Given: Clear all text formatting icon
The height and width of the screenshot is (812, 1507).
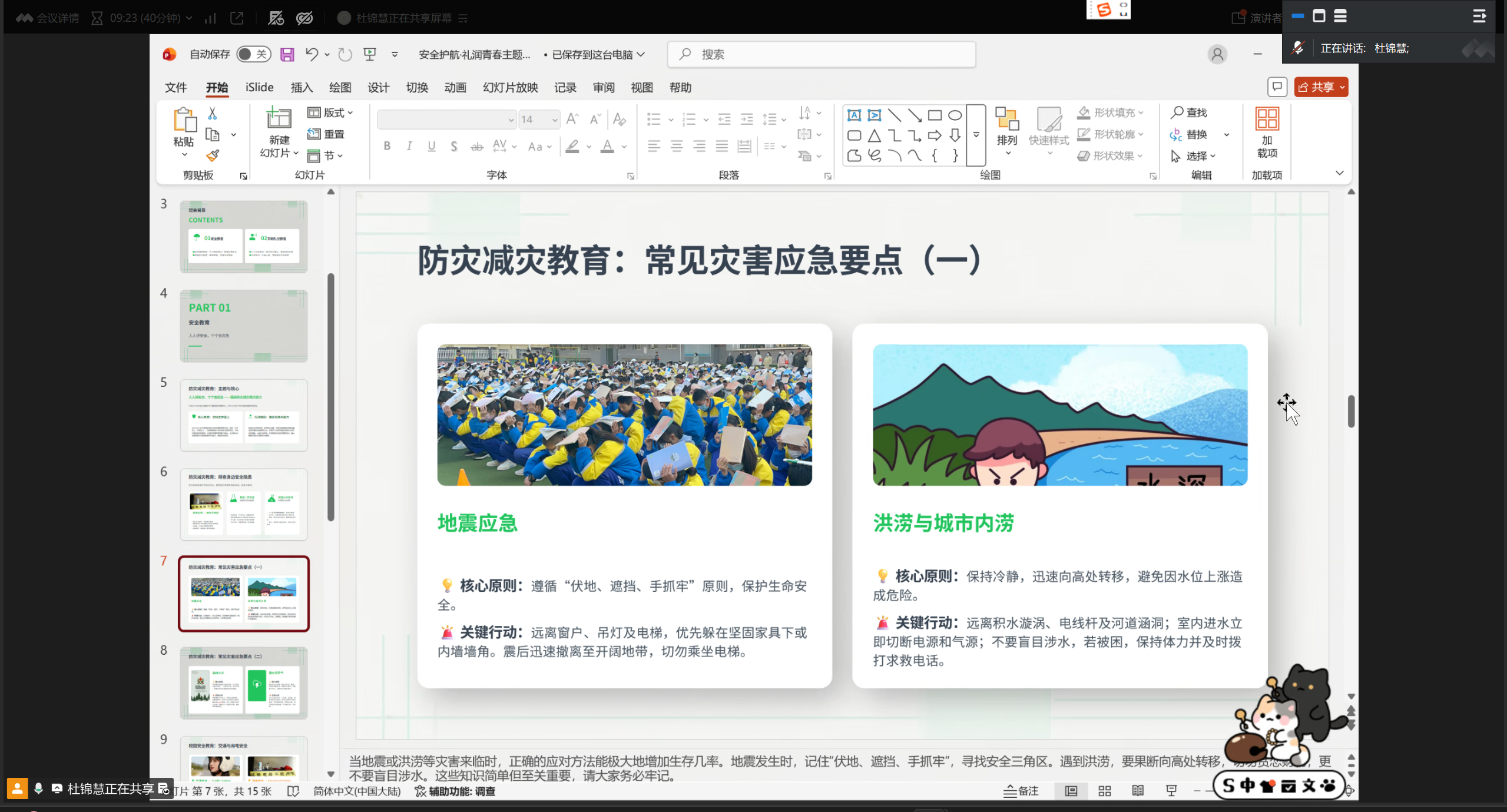Looking at the screenshot, I should point(619,120).
